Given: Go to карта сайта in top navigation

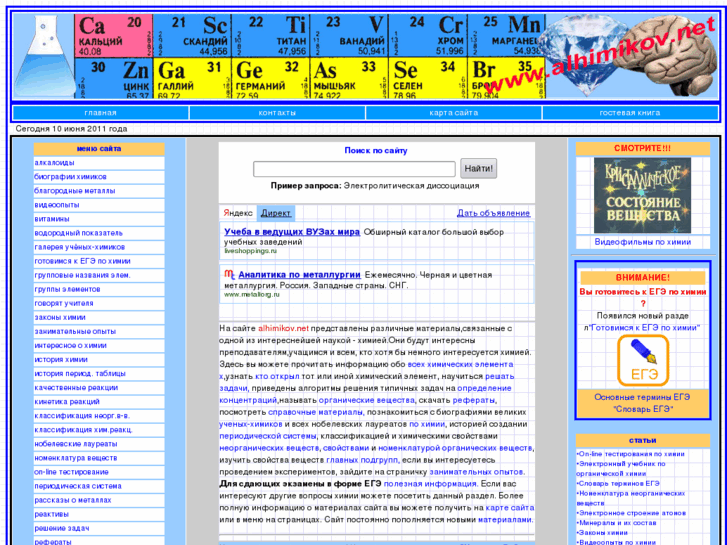Looking at the screenshot, I should point(453,113).
